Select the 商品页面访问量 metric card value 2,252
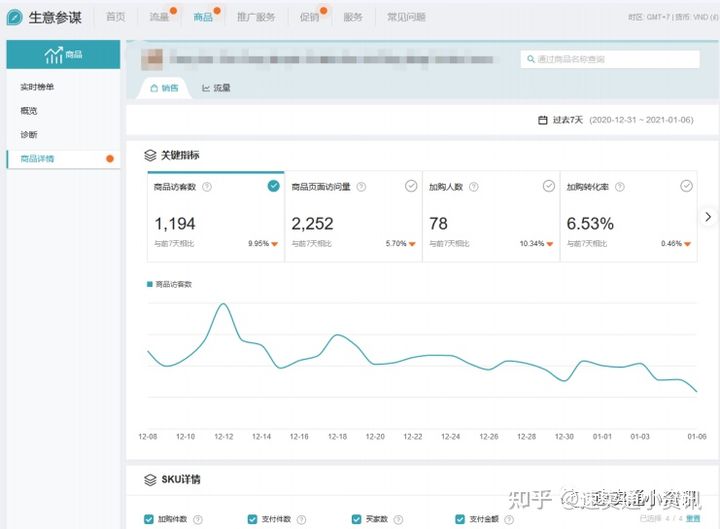720x529 pixels. point(313,224)
